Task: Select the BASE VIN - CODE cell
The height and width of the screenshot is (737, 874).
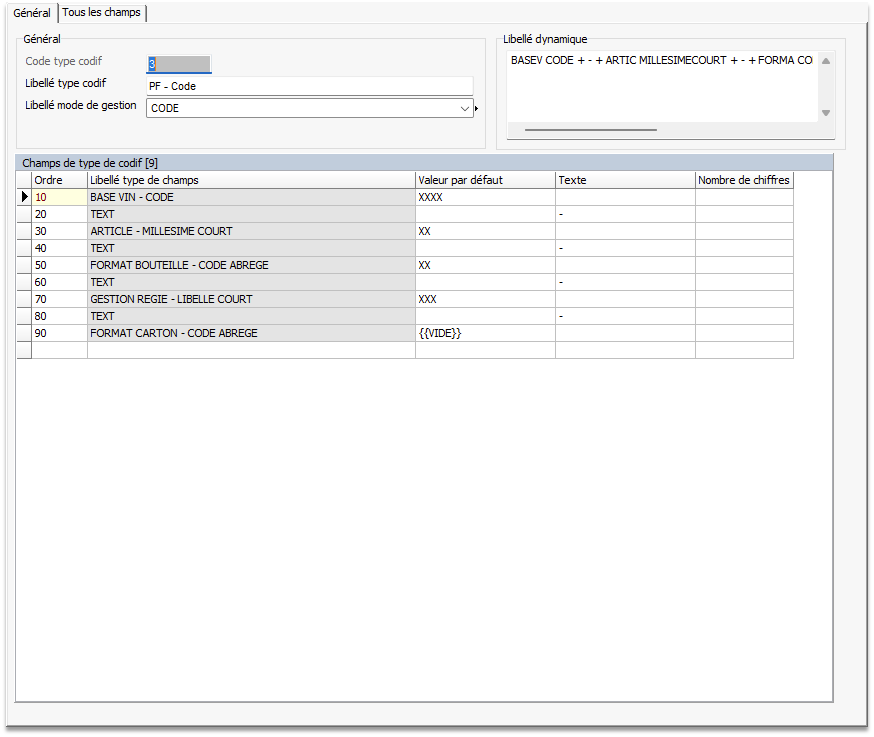Action: pos(251,197)
